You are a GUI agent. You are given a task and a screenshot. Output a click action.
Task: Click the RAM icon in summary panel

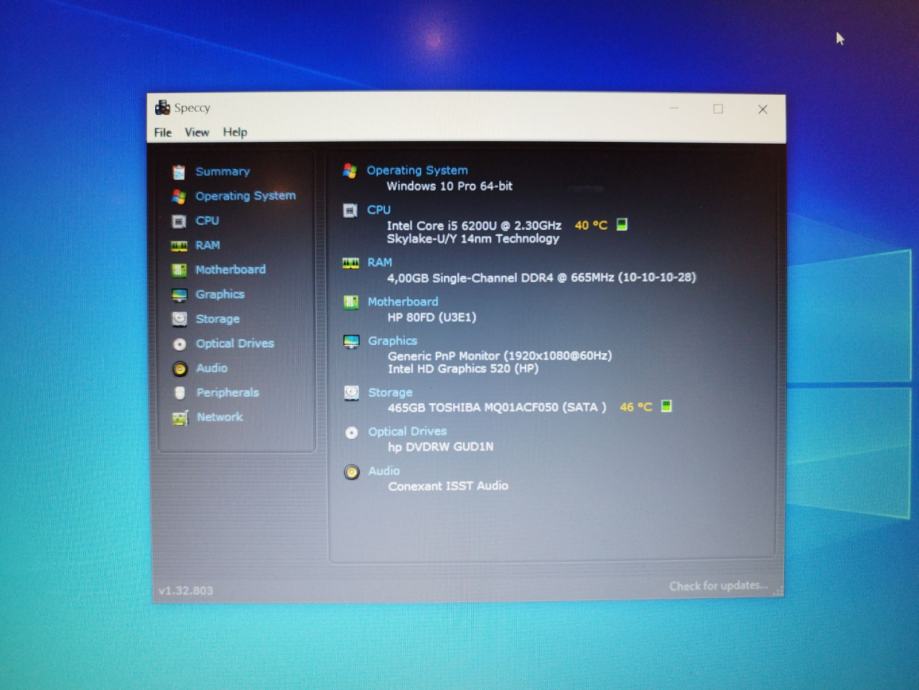pyautogui.click(x=350, y=263)
